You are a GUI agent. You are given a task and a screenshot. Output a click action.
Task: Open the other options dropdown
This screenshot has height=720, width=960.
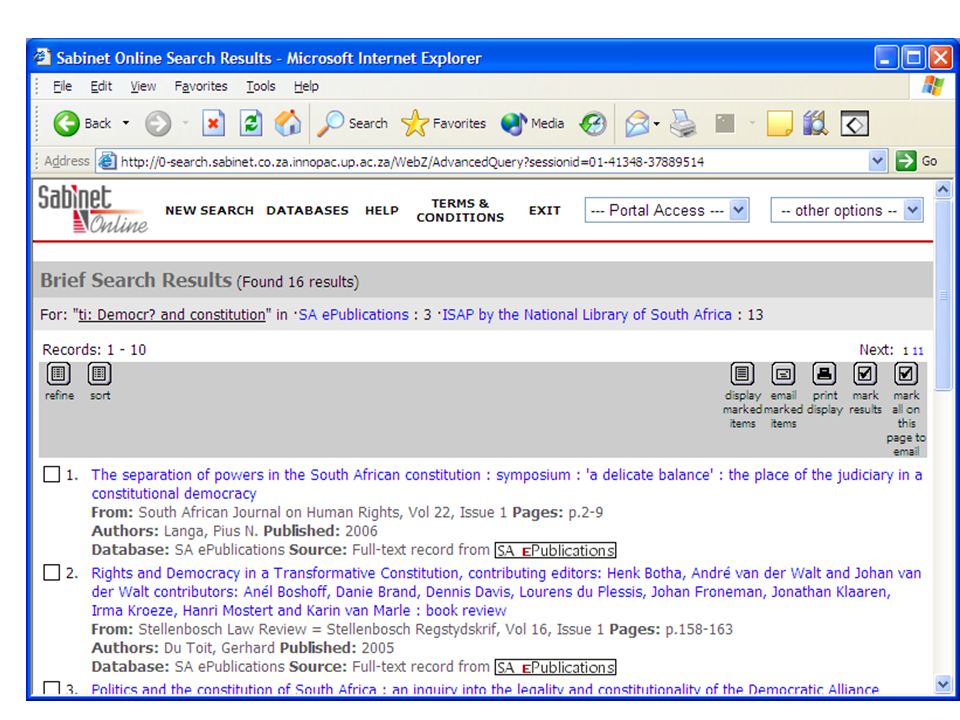point(847,210)
